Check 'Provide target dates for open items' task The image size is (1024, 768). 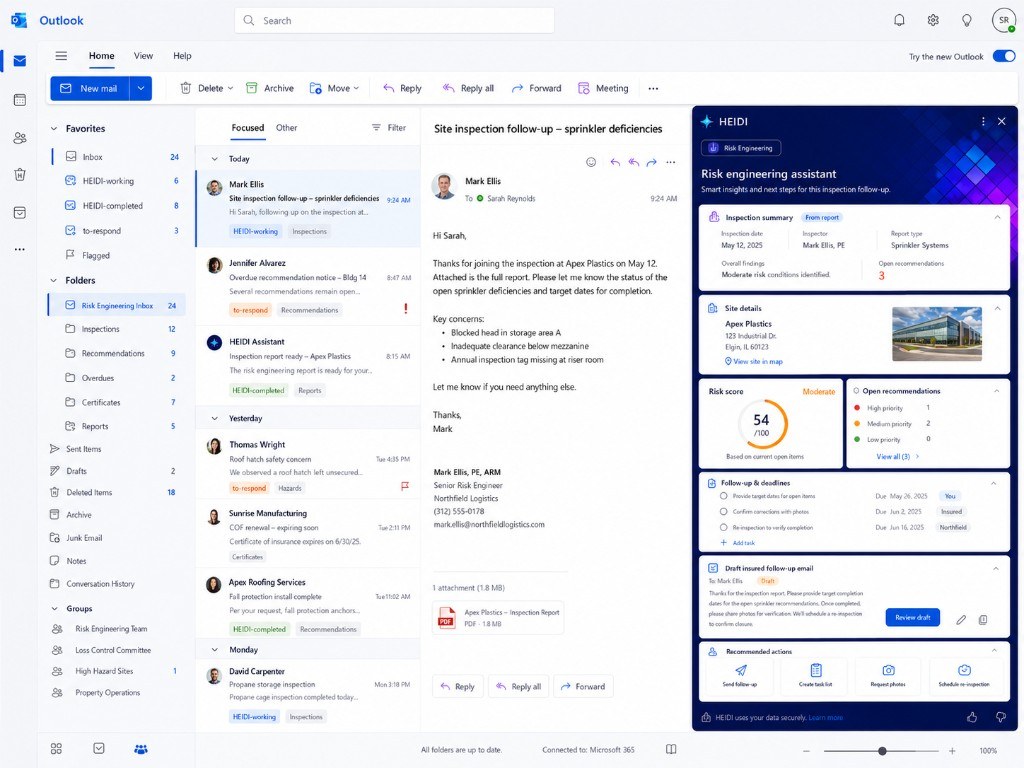point(724,496)
